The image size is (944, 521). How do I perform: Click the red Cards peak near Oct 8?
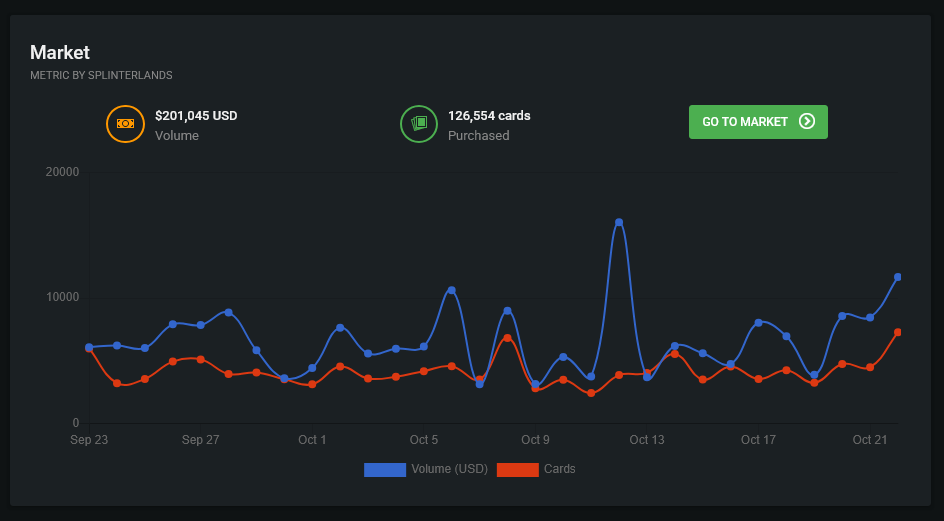tap(508, 338)
